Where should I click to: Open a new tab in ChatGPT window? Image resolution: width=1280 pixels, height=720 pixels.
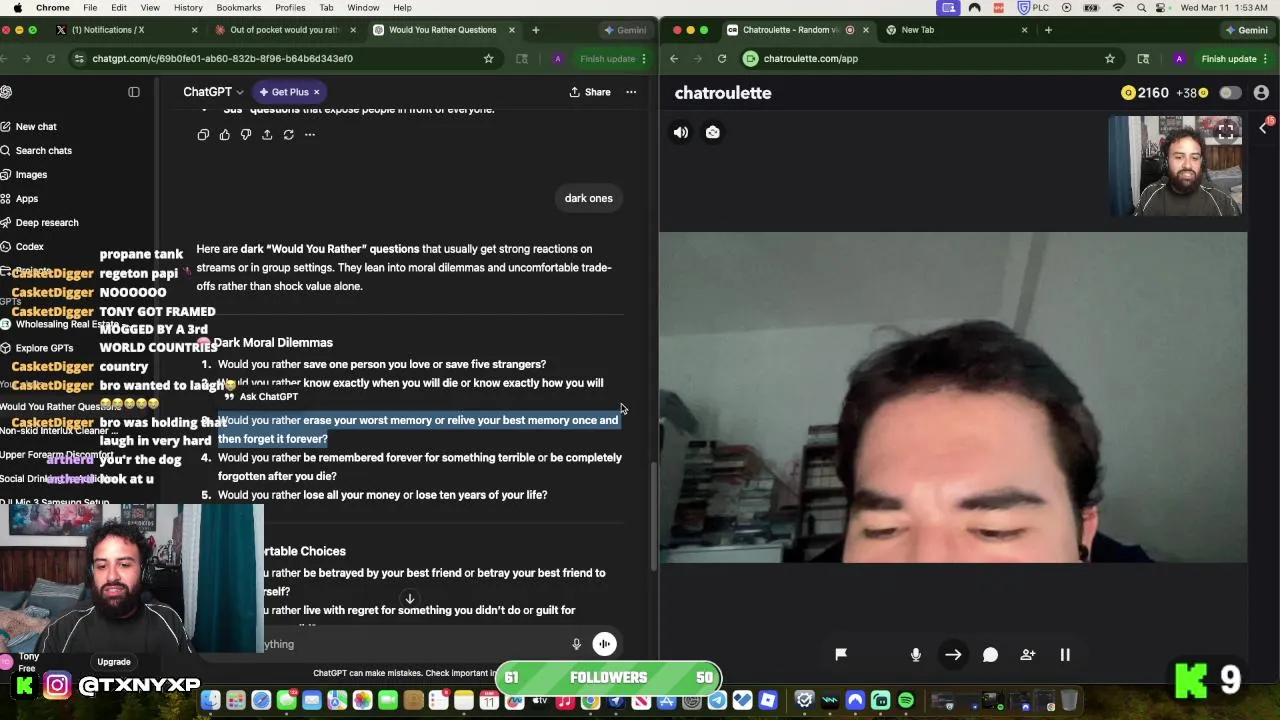536,30
